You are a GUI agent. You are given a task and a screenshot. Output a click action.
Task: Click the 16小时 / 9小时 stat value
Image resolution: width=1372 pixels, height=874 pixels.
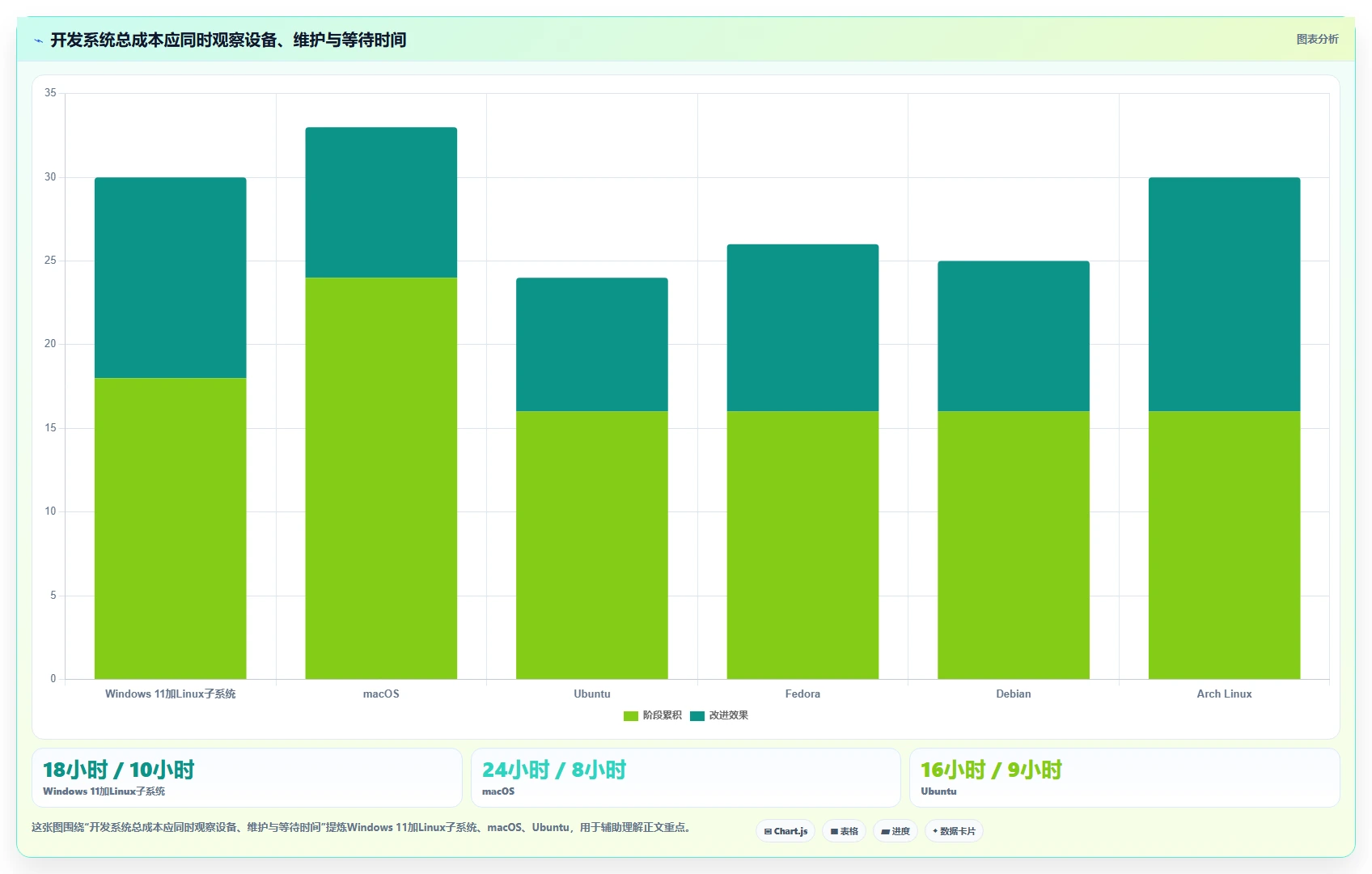pyautogui.click(x=991, y=770)
